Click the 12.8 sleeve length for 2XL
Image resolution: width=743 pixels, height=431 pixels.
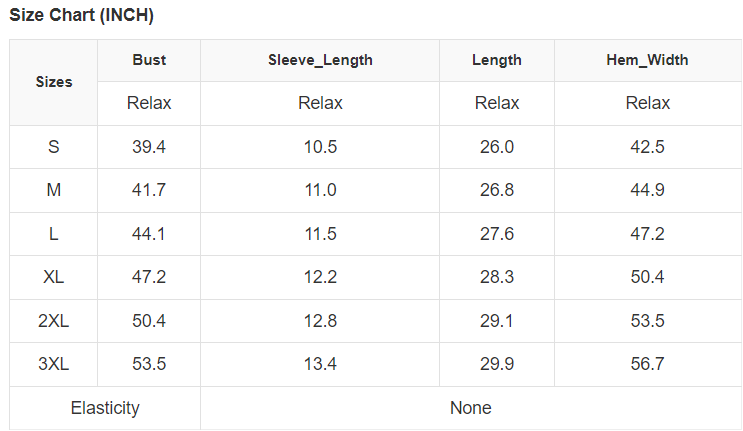tap(320, 321)
